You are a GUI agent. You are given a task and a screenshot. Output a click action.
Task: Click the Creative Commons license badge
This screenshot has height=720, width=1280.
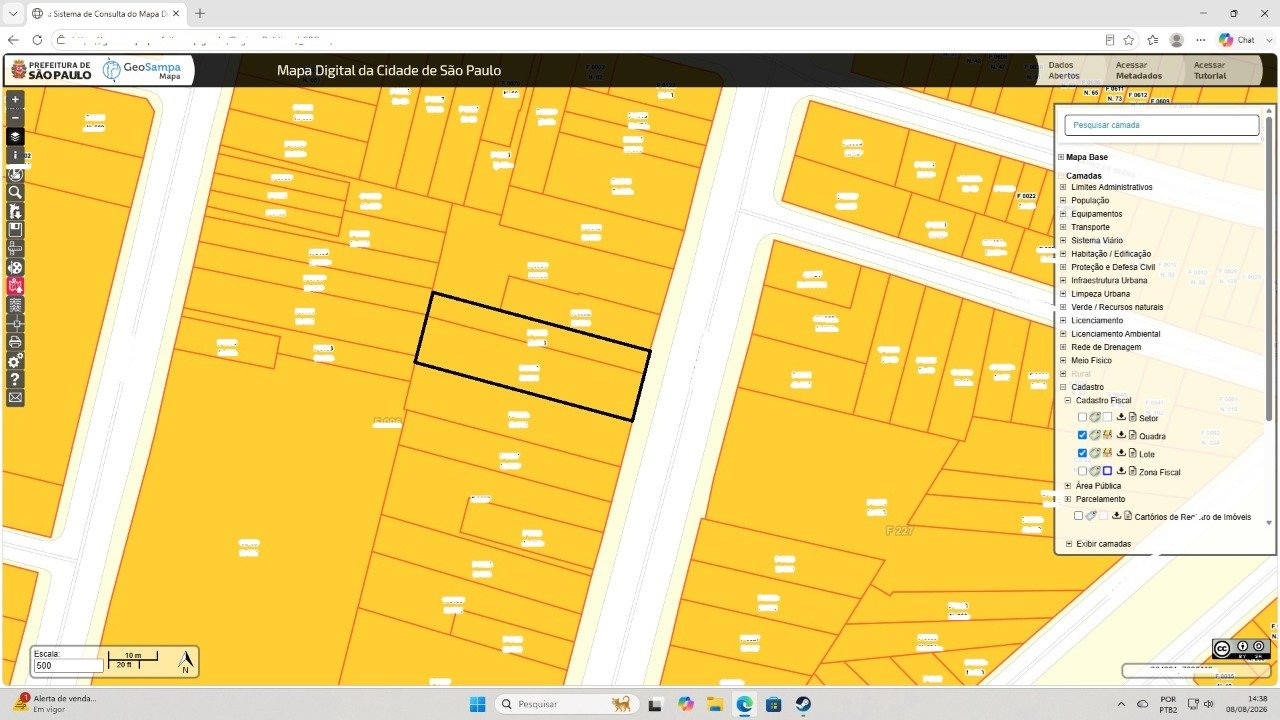[1241, 647]
